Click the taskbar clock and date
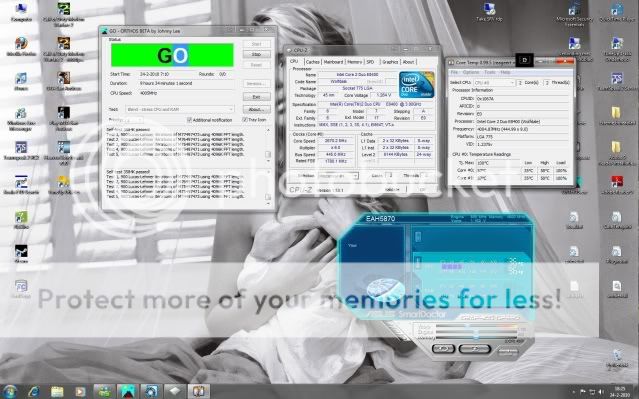Viewport: 639px width, 399px height. (x=619, y=392)
